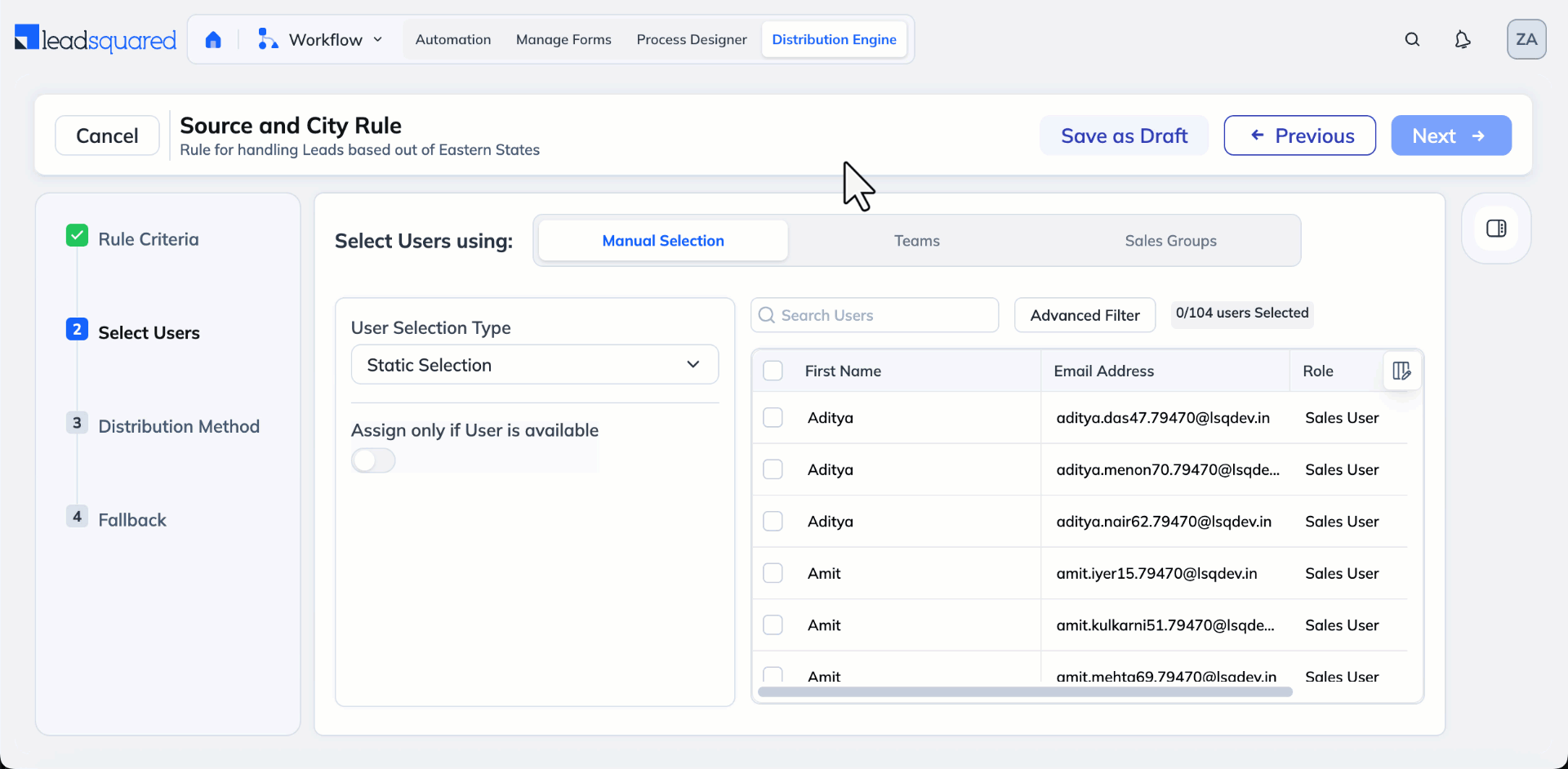1568x769 pixels.
Task: Check the aditya.menon70 user row checkbox
Action: 773,469
